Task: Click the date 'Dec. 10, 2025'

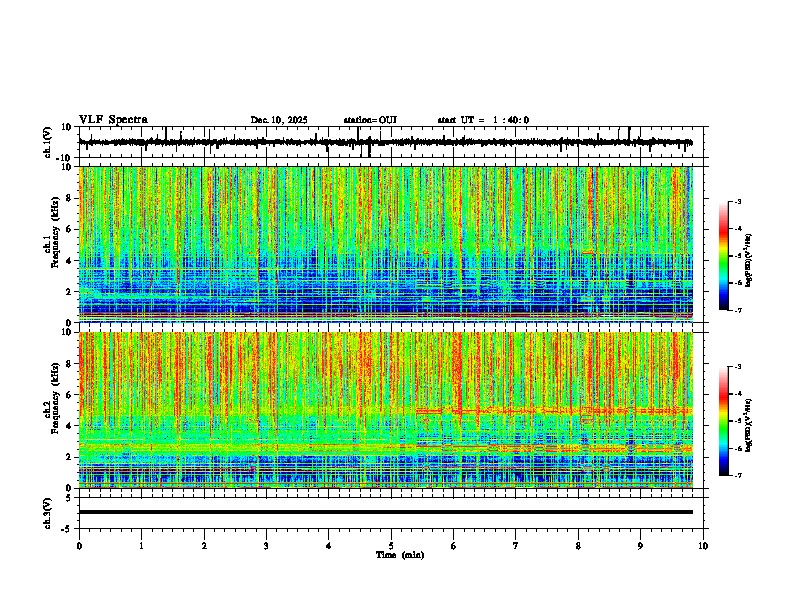Action: click(279, 120)
